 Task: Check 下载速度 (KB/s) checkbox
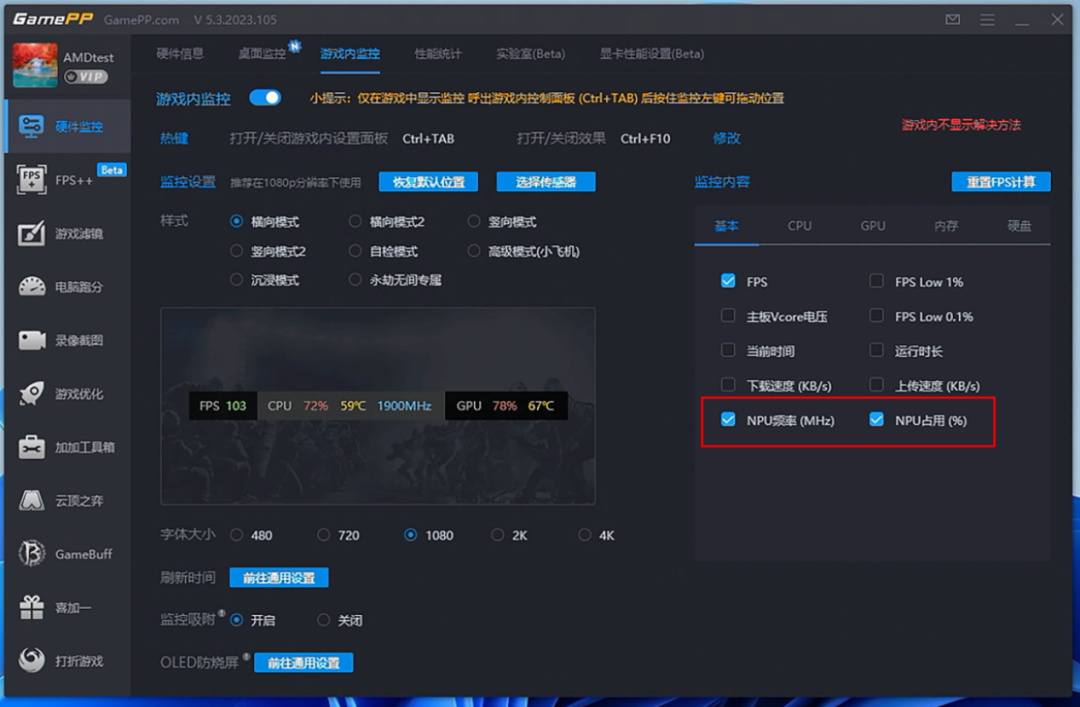point(728,385)
